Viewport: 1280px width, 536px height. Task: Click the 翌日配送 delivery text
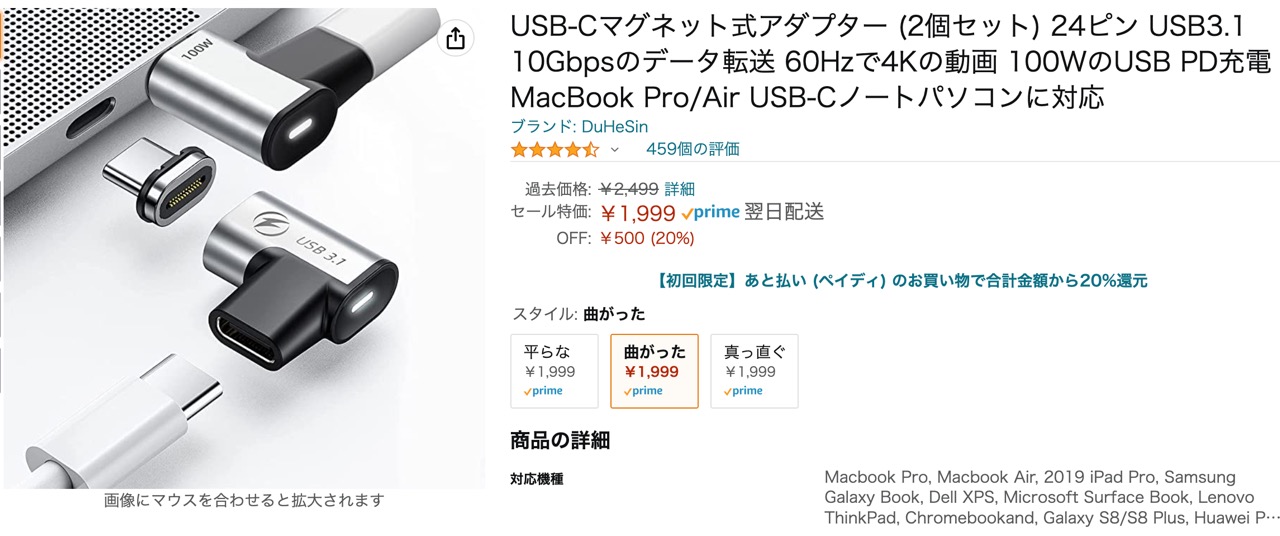pos(785,212)
